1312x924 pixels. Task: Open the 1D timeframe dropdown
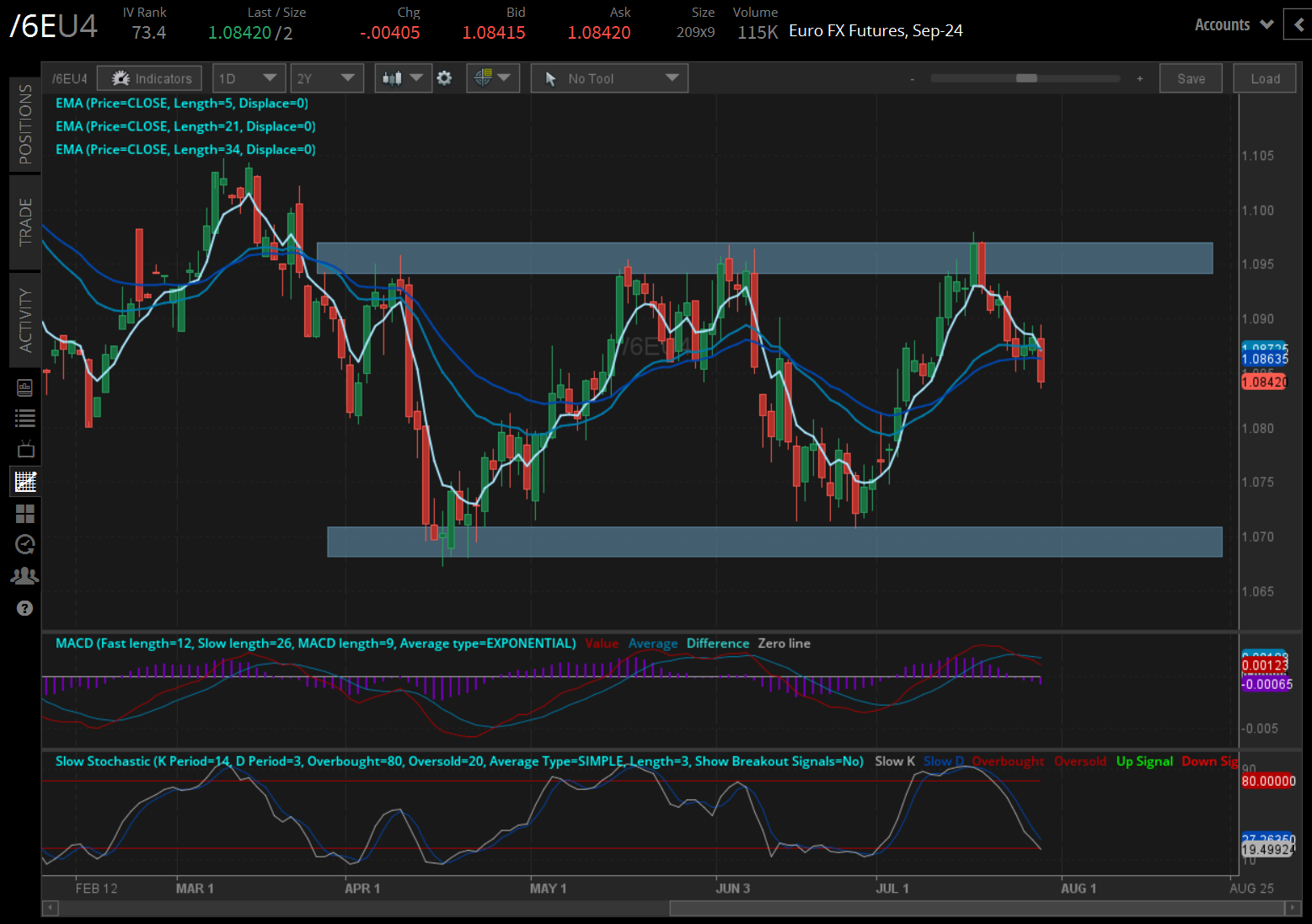point(249,77)
